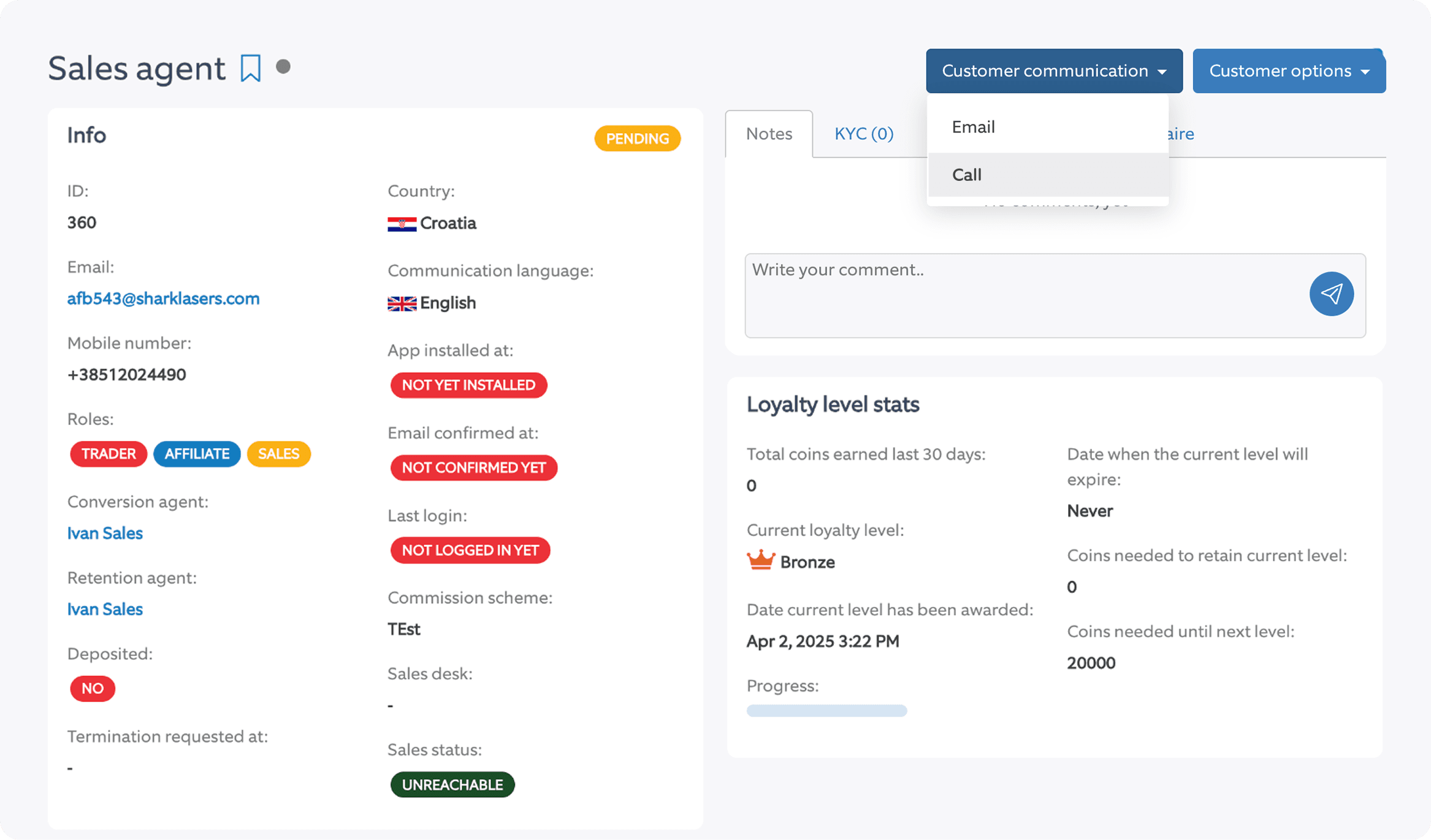Click the loyalty progress bar

(x=826, y=711)
